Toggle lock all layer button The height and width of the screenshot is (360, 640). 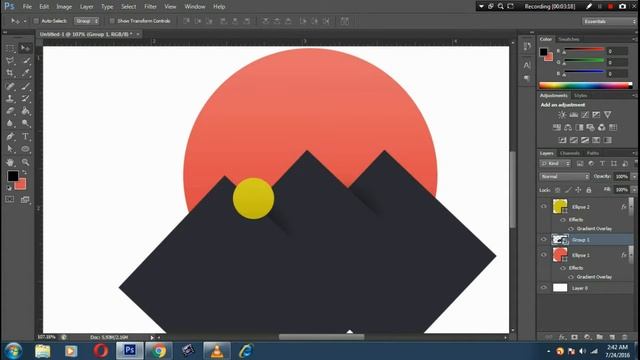click(589, 190)
